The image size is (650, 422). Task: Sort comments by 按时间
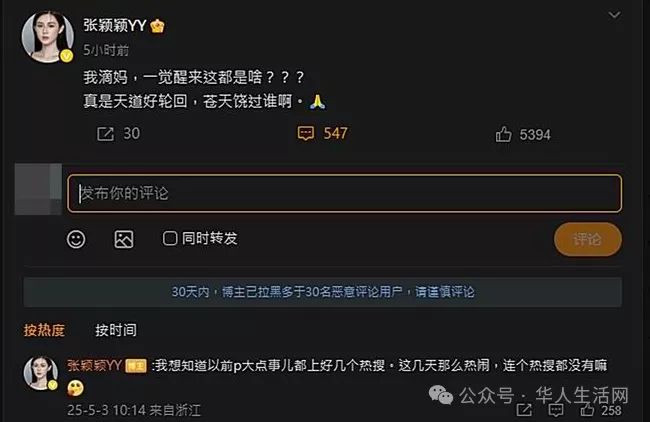[116, 330]
